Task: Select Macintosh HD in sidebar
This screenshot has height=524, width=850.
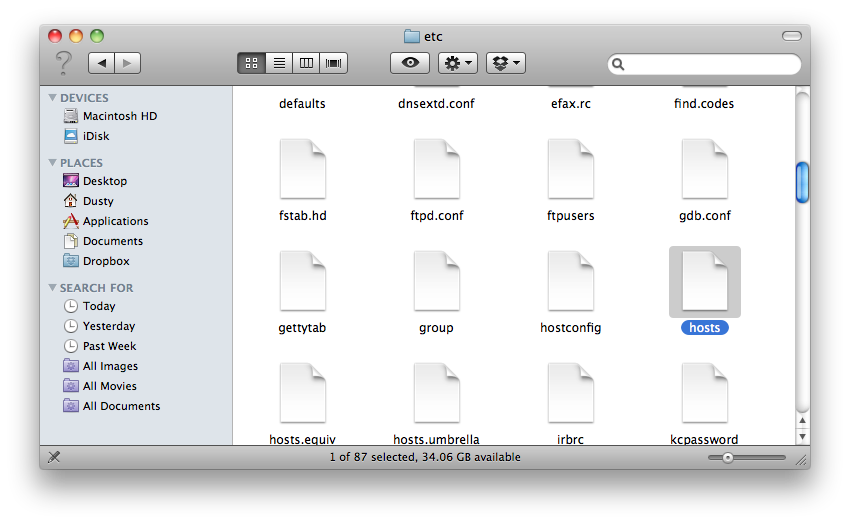Action: pyautogui.click(x=111, y=116)
